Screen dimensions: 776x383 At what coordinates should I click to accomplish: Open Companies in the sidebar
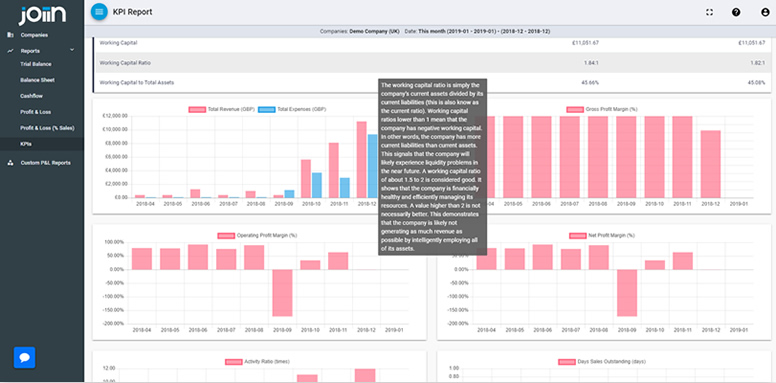point(34,35)
